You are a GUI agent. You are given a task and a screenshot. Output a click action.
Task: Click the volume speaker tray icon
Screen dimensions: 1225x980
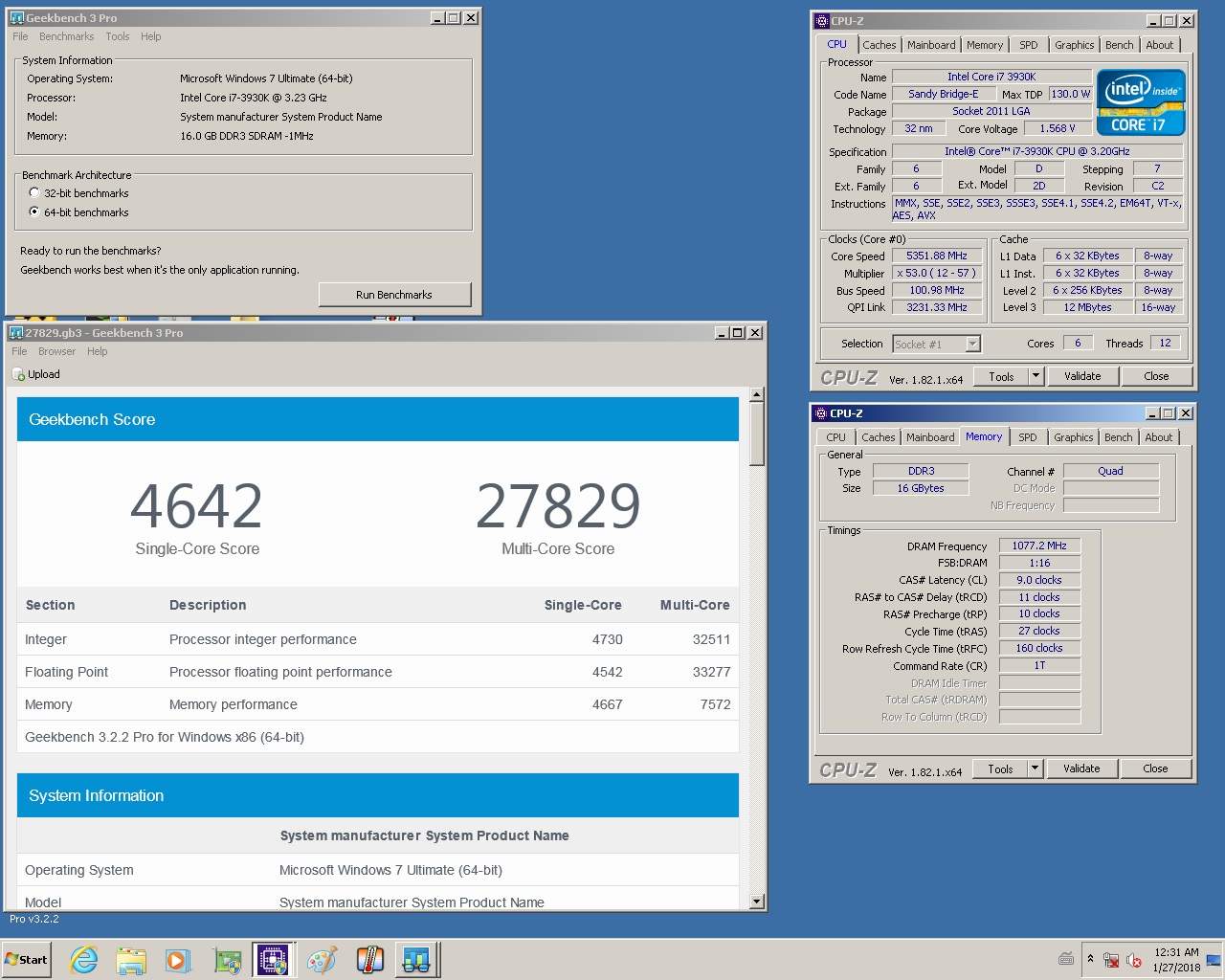1134,959
